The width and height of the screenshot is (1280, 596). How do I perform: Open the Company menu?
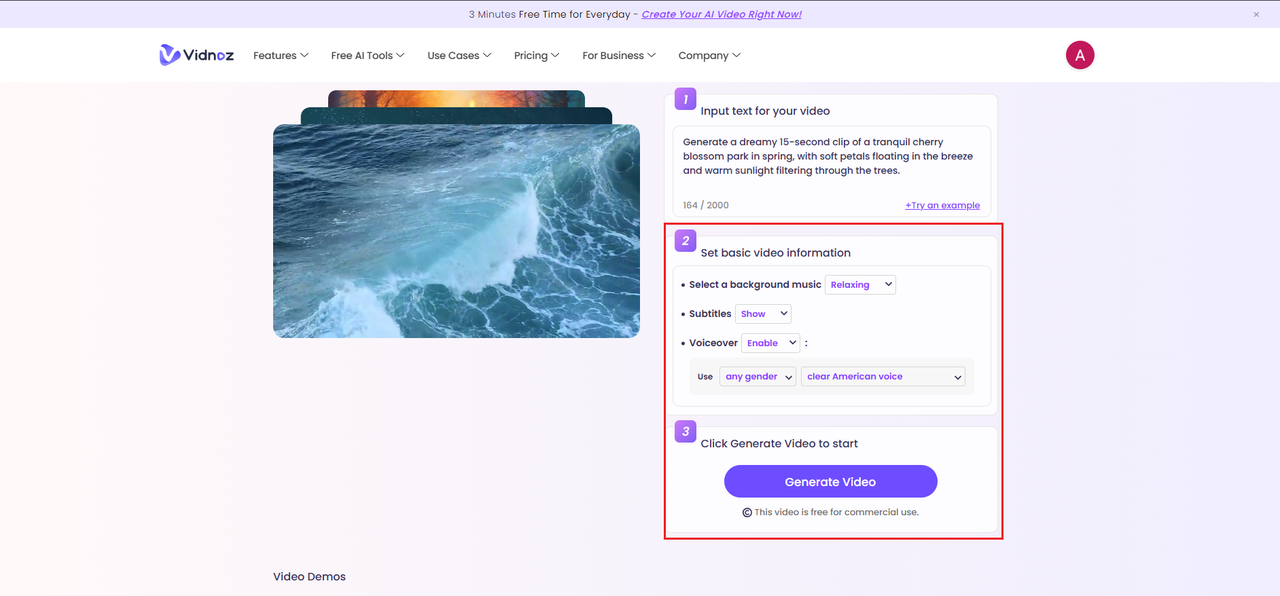[710, 55]
